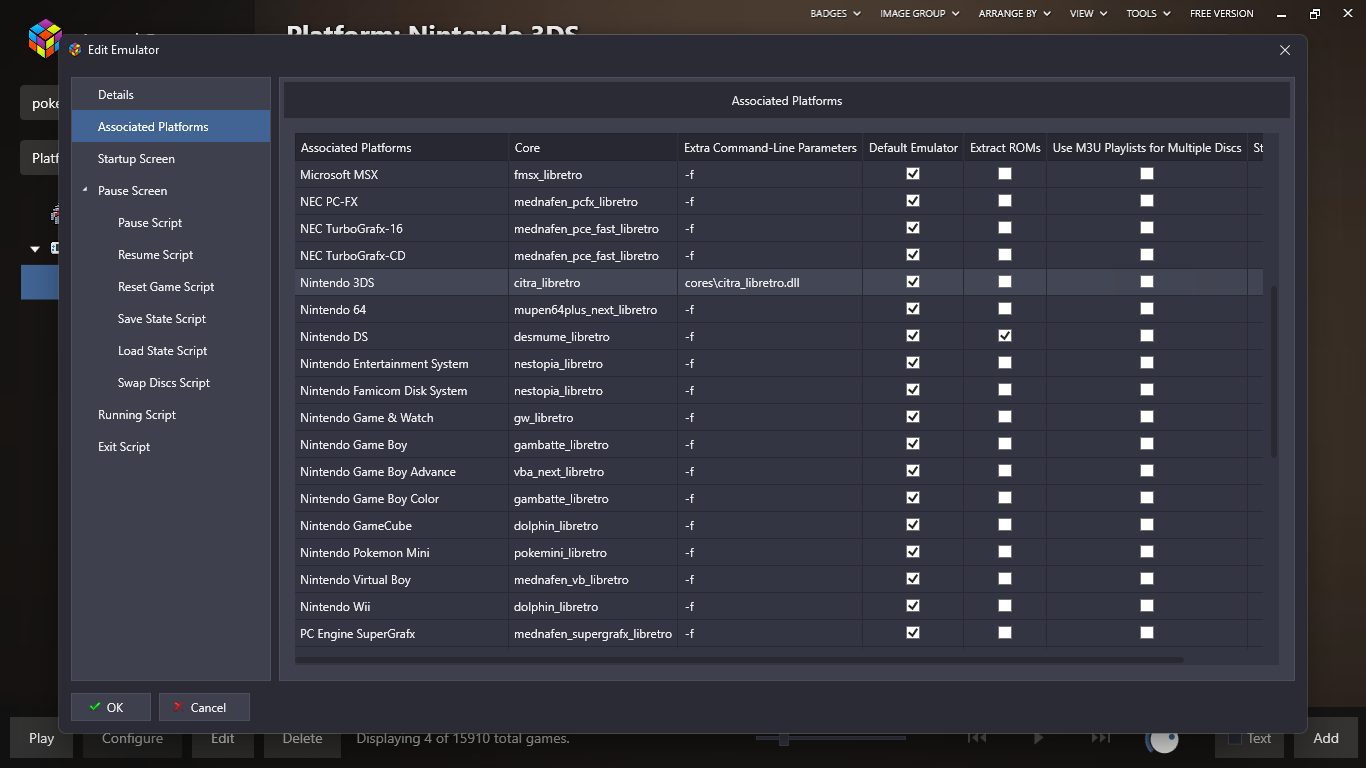Click the vertical scrollbar of the platforms table
Screen dimensions: 1366x768
point(1273,371)
